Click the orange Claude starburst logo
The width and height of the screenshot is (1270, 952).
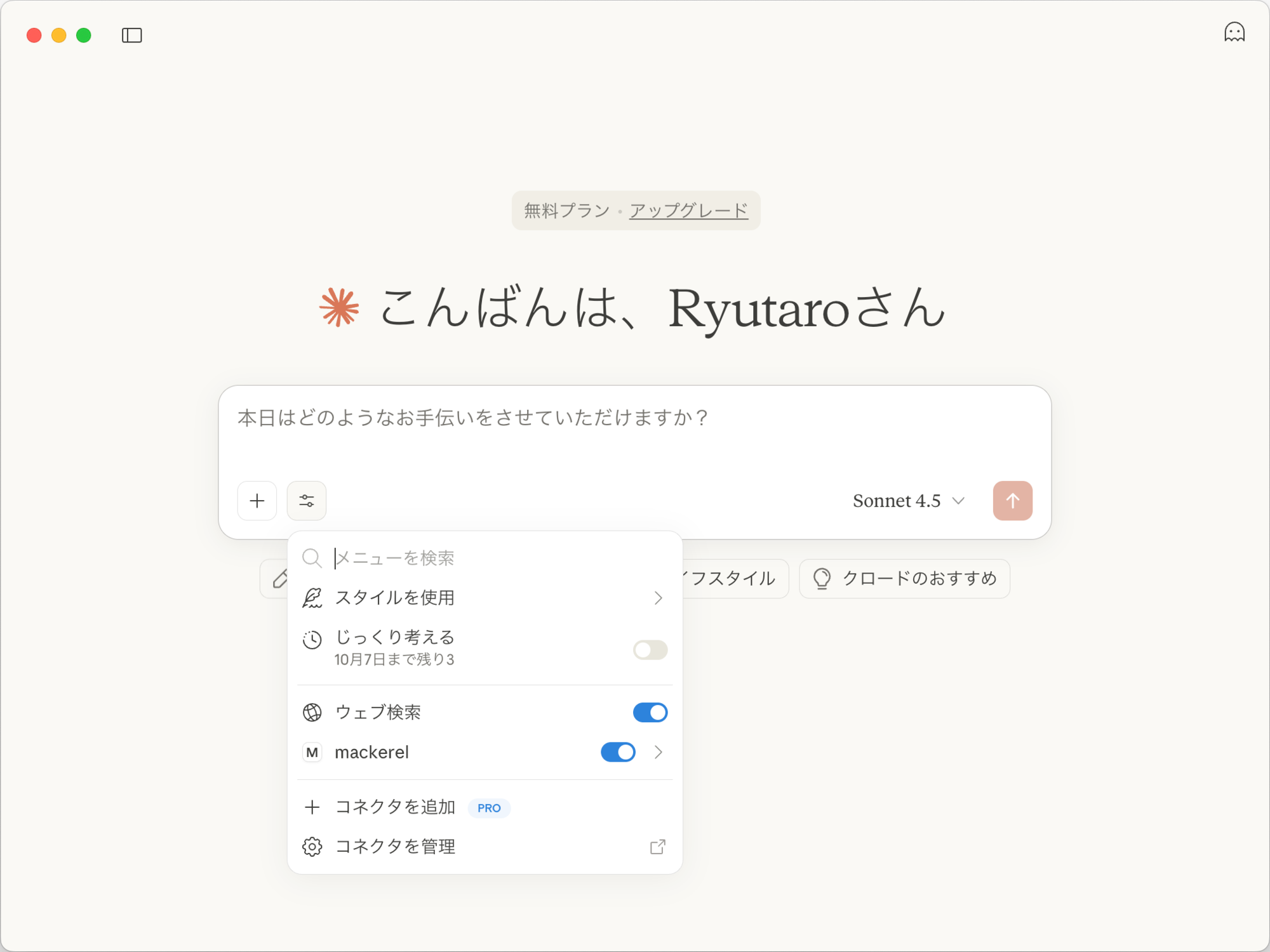click(x=340, y=308)
